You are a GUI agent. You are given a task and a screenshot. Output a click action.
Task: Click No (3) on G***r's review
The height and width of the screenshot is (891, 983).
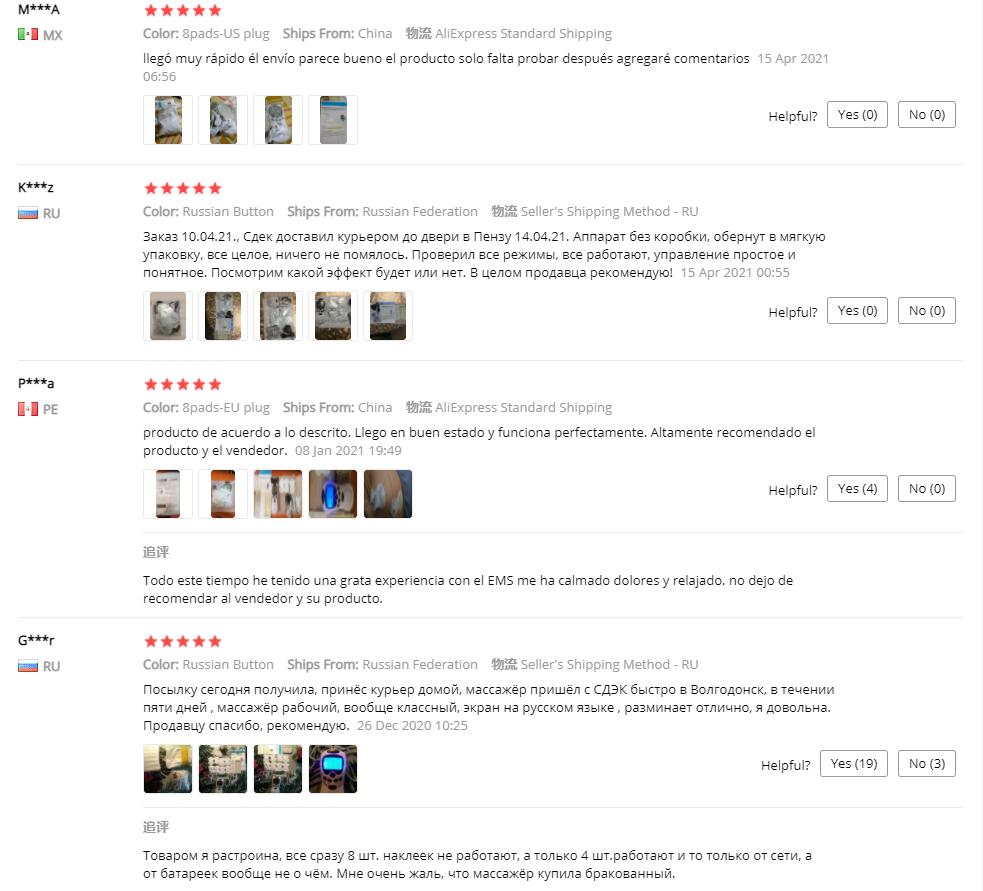point(927,764)
